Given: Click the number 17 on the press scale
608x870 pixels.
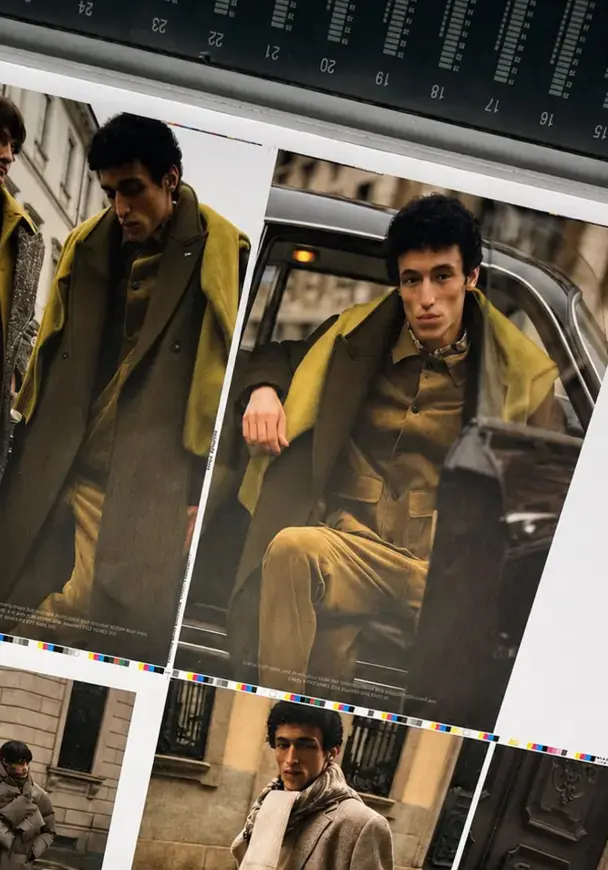Looking at the screenshot, I should 492,105.
